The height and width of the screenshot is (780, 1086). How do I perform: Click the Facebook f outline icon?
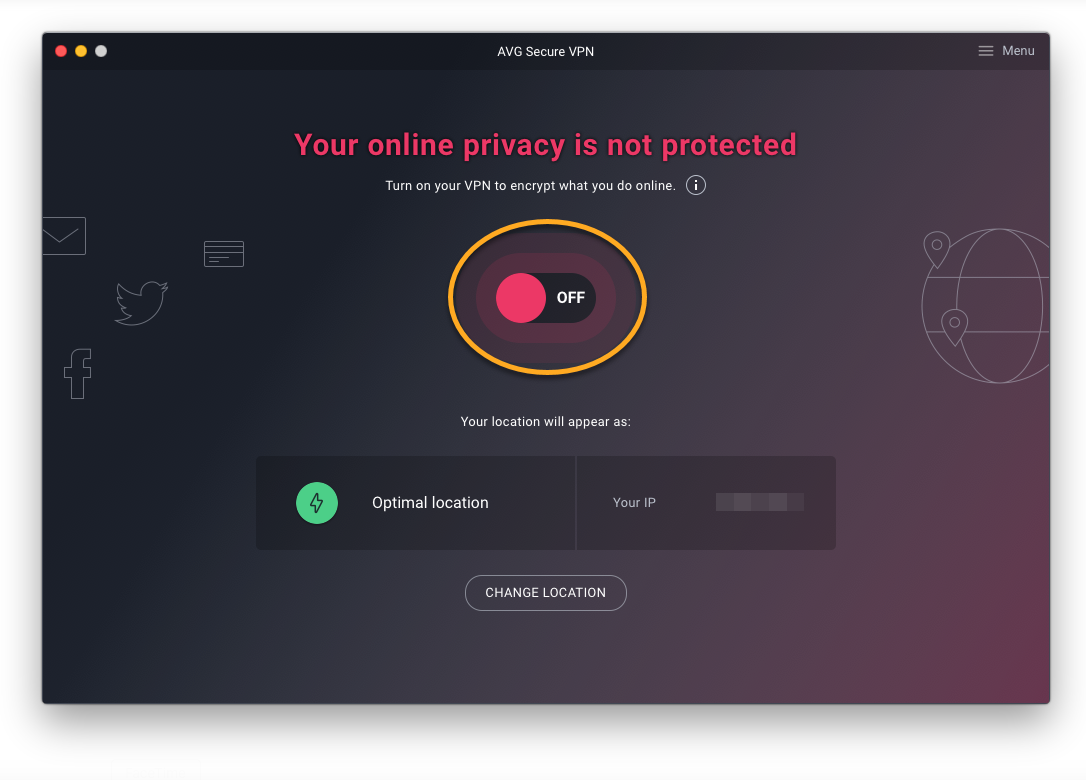78,373
